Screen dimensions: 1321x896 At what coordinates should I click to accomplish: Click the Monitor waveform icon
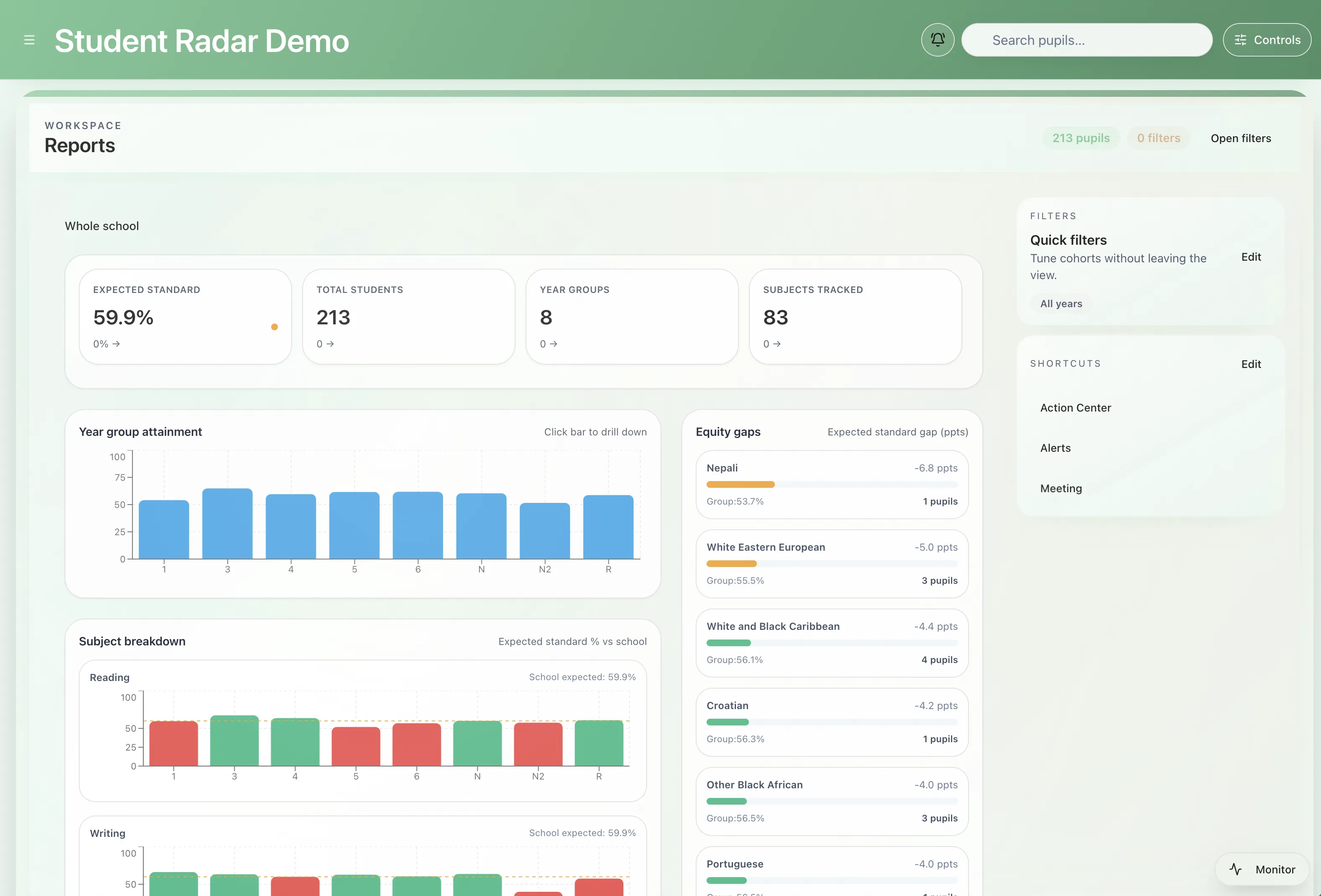1237,869
